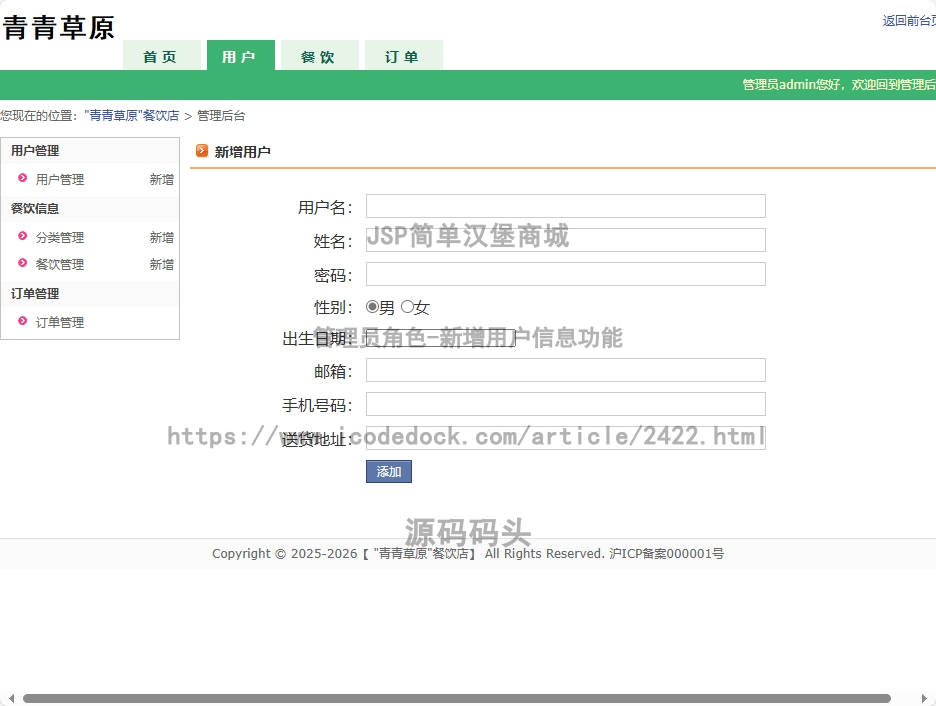Click 新增 next to 分类管理
This screenshot has width=936, height=706.
[161, 238]
